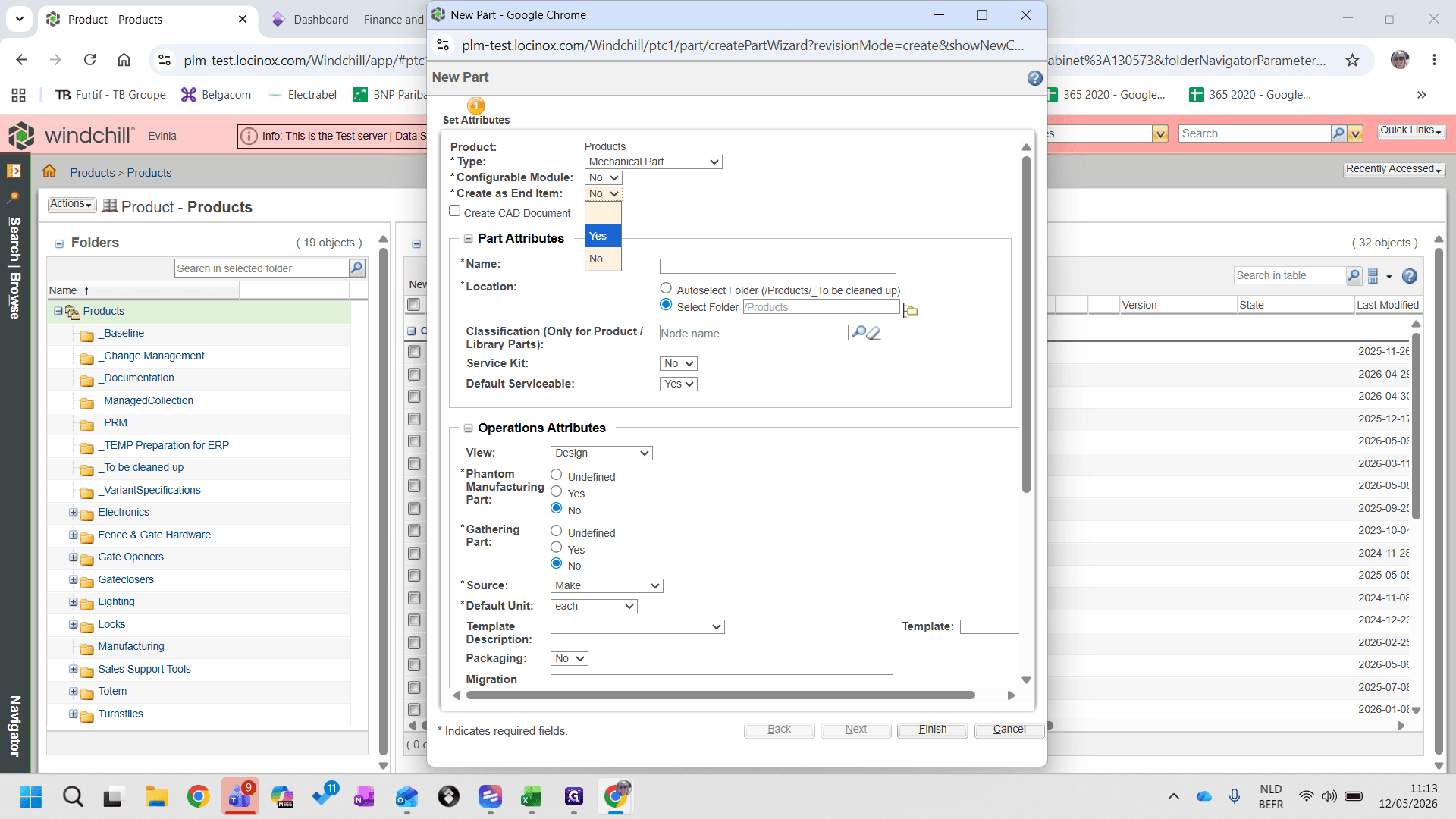Open the Actions menu button
The height and width of the screenshot is (819, 1456).
(71, 204)
